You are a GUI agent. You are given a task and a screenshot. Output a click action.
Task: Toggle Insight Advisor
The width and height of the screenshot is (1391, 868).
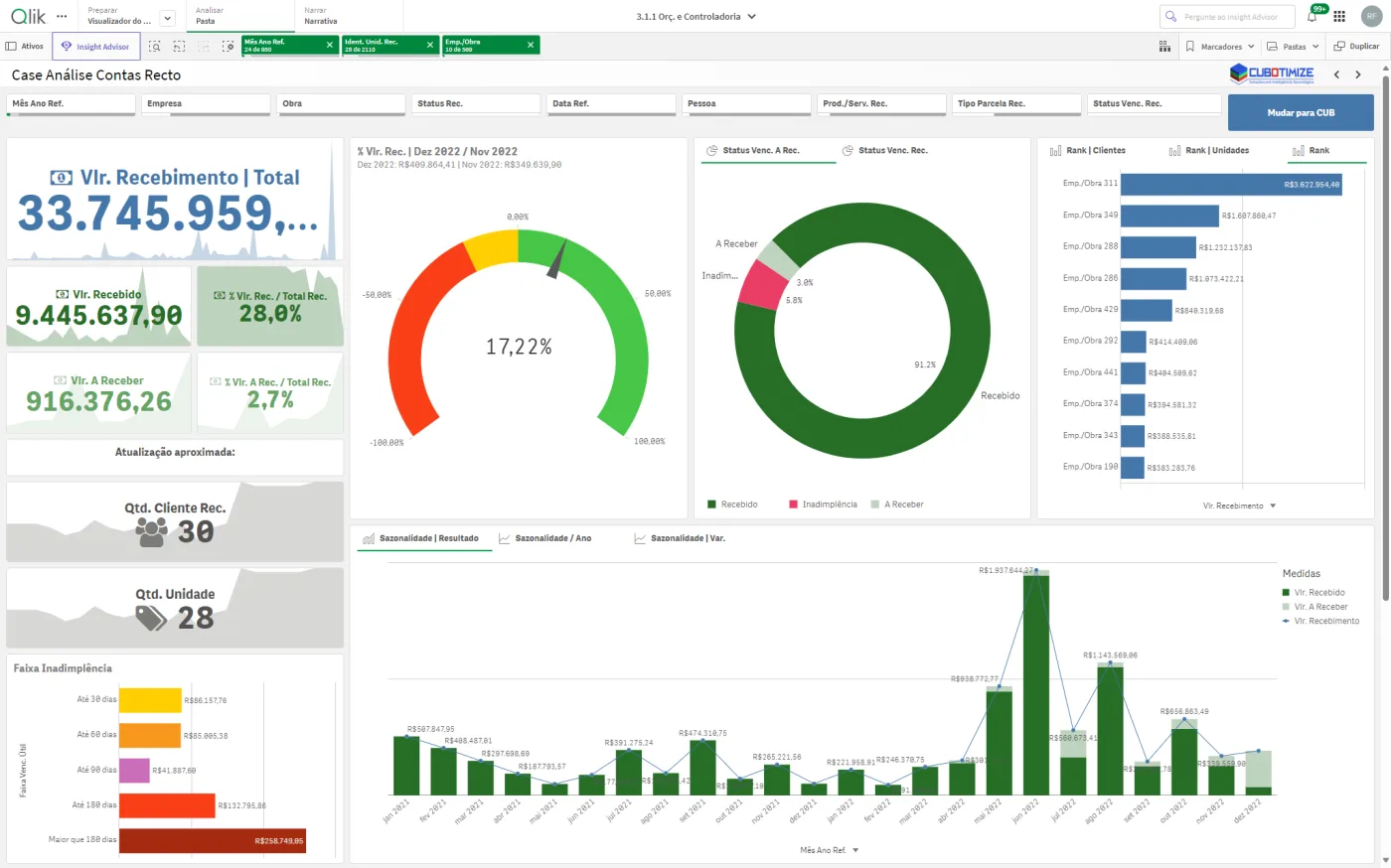pyautogui.click(x=95, y=47)
